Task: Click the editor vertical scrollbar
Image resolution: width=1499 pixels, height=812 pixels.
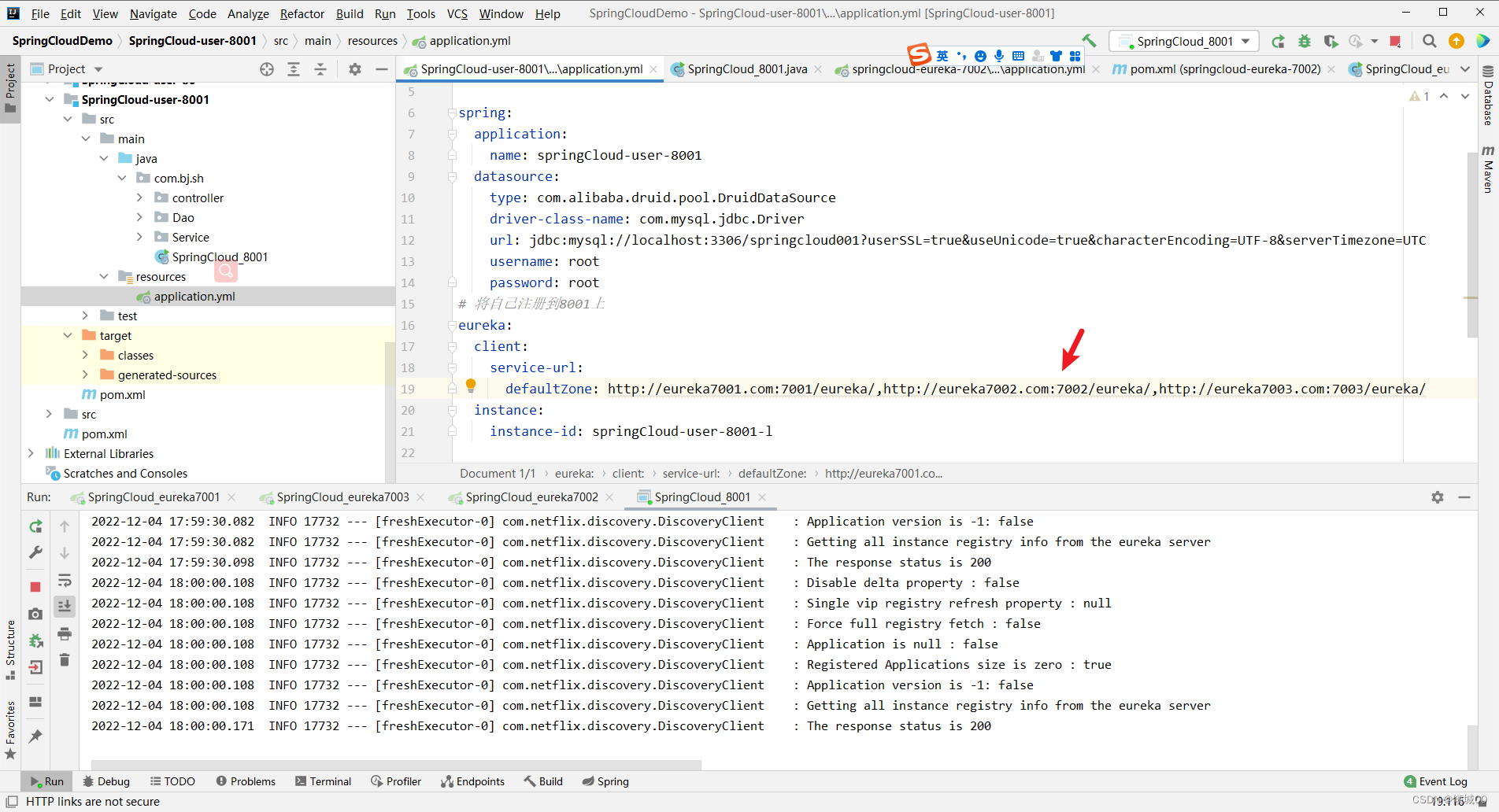Action: pyautogui.click(x=1472, y=244)
